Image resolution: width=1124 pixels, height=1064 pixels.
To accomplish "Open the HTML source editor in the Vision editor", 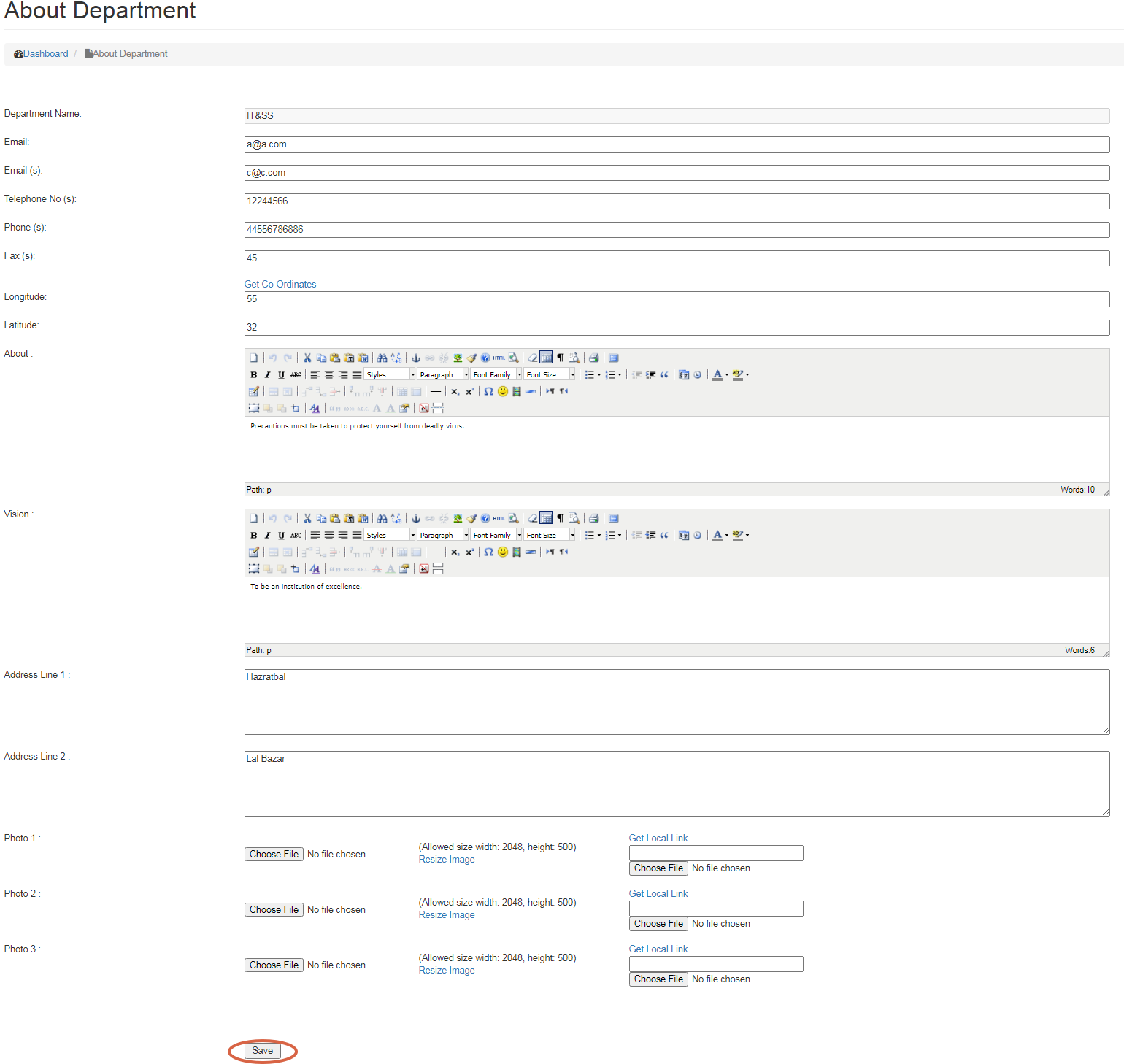I will coord(499,518).
